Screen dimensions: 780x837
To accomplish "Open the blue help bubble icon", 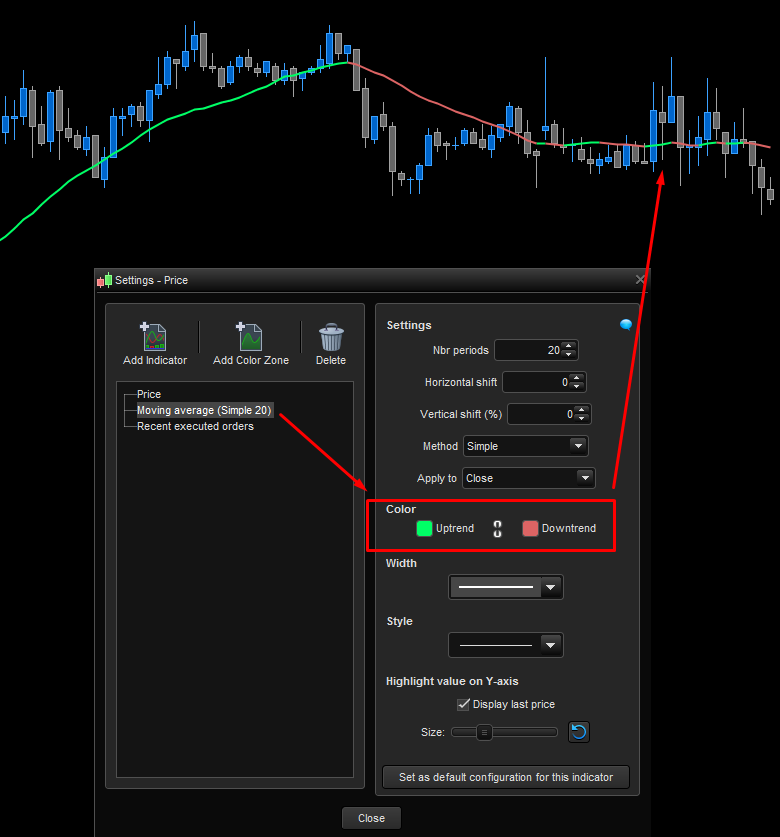I will coord(626,325).
